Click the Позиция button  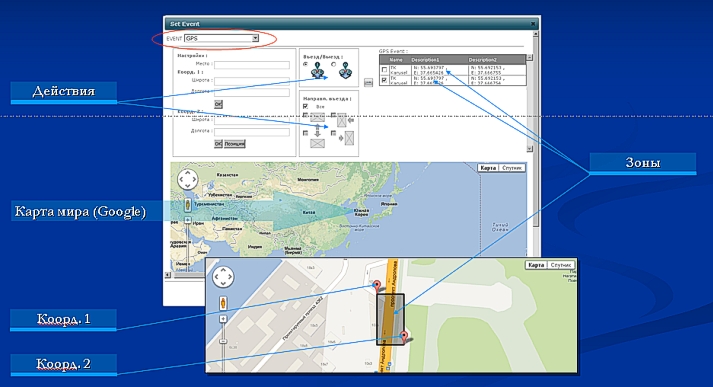coord(235,144)
